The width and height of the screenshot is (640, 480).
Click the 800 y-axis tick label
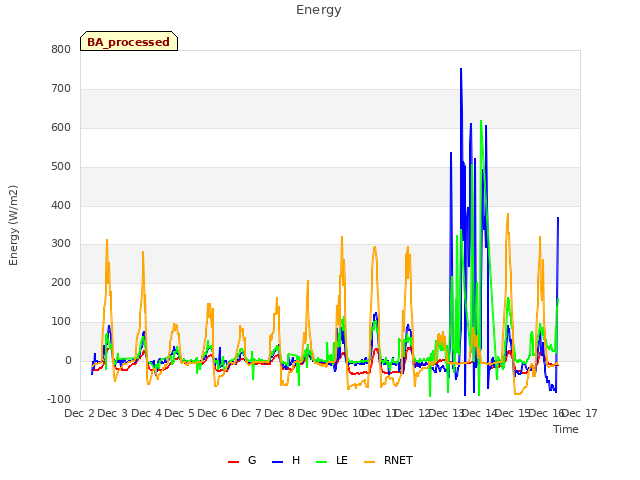61,49
